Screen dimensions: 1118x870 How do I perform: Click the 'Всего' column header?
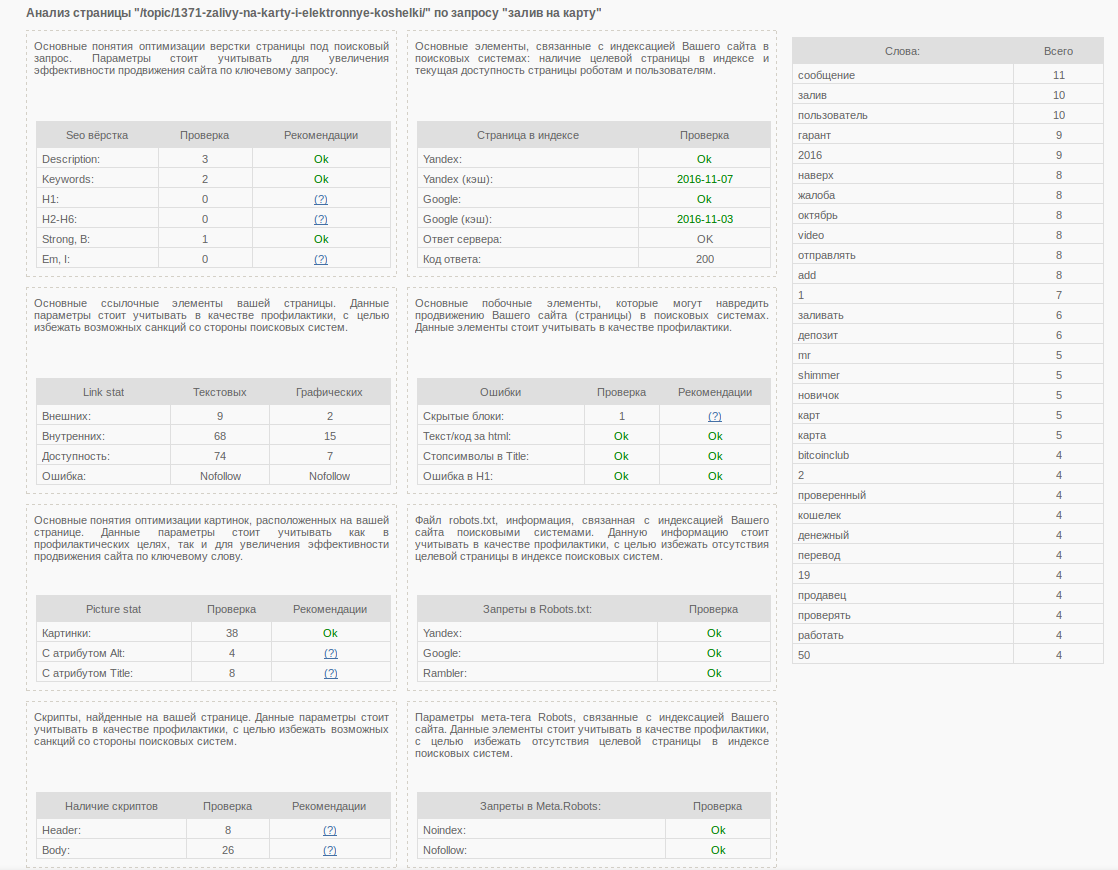(1058, 51)
